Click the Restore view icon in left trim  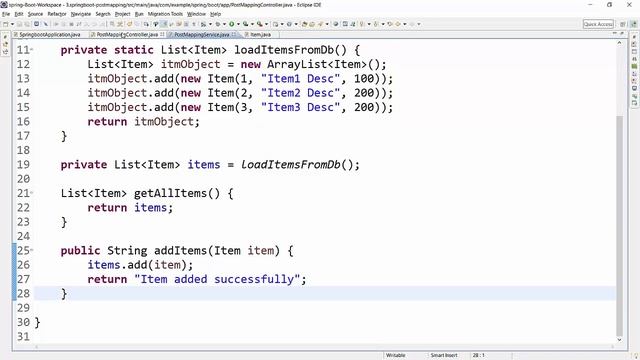click(5, 37)
